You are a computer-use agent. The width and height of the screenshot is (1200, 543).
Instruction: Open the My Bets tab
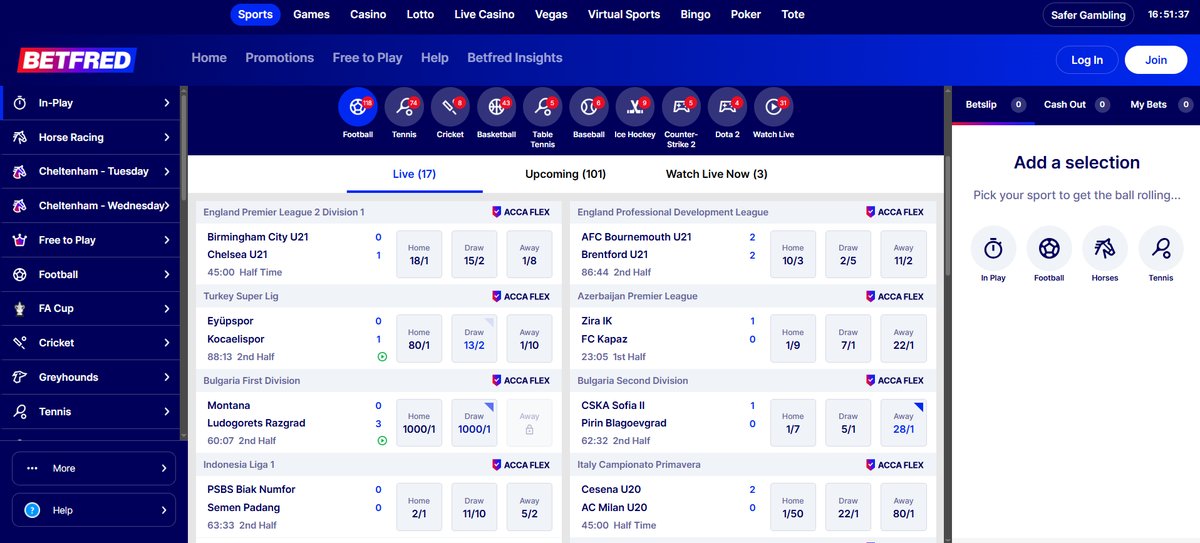pos(1161,104)
